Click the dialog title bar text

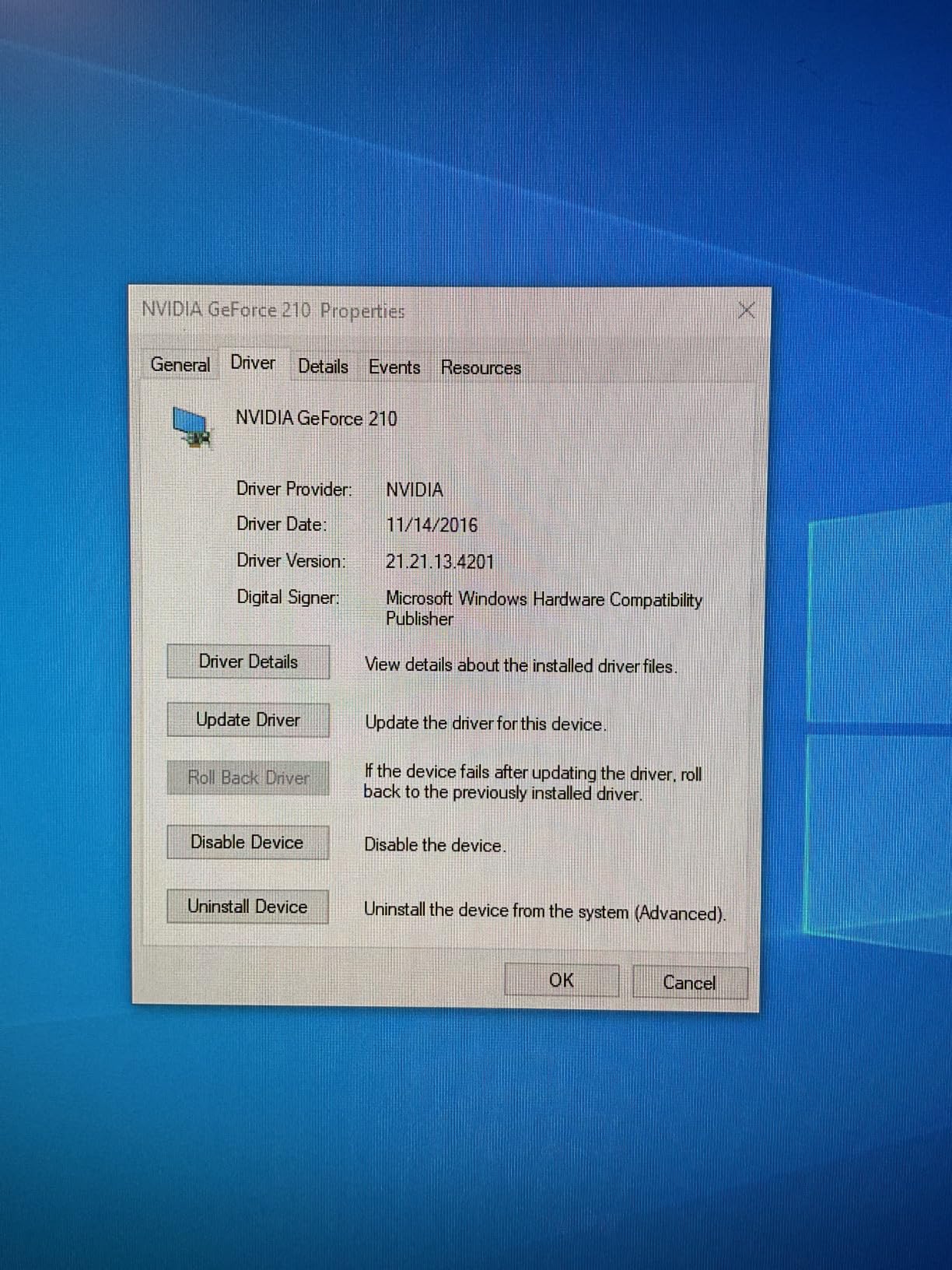coord(273,310)
